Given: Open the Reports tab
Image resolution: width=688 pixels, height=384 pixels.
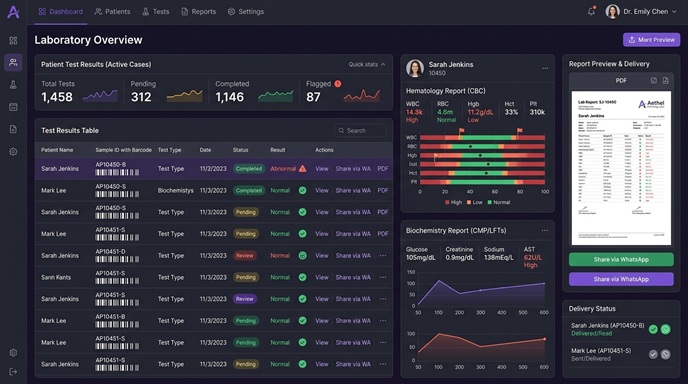Looking at the screenshot, I should 199,12.
